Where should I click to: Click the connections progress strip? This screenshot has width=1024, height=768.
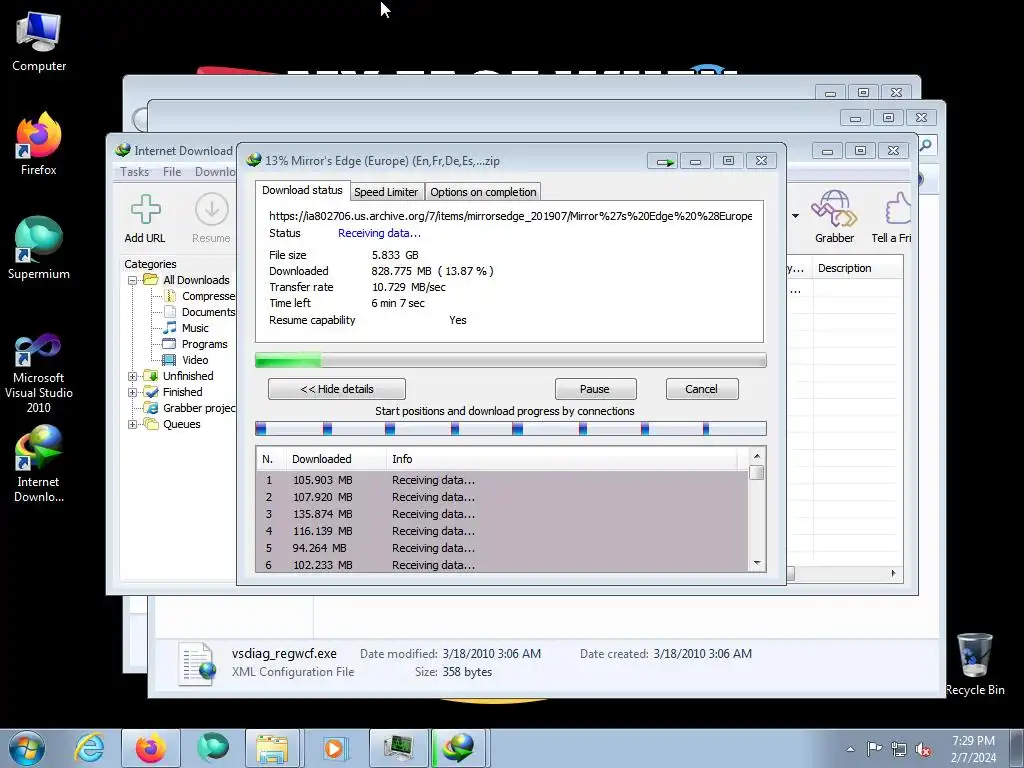(511, 428)
